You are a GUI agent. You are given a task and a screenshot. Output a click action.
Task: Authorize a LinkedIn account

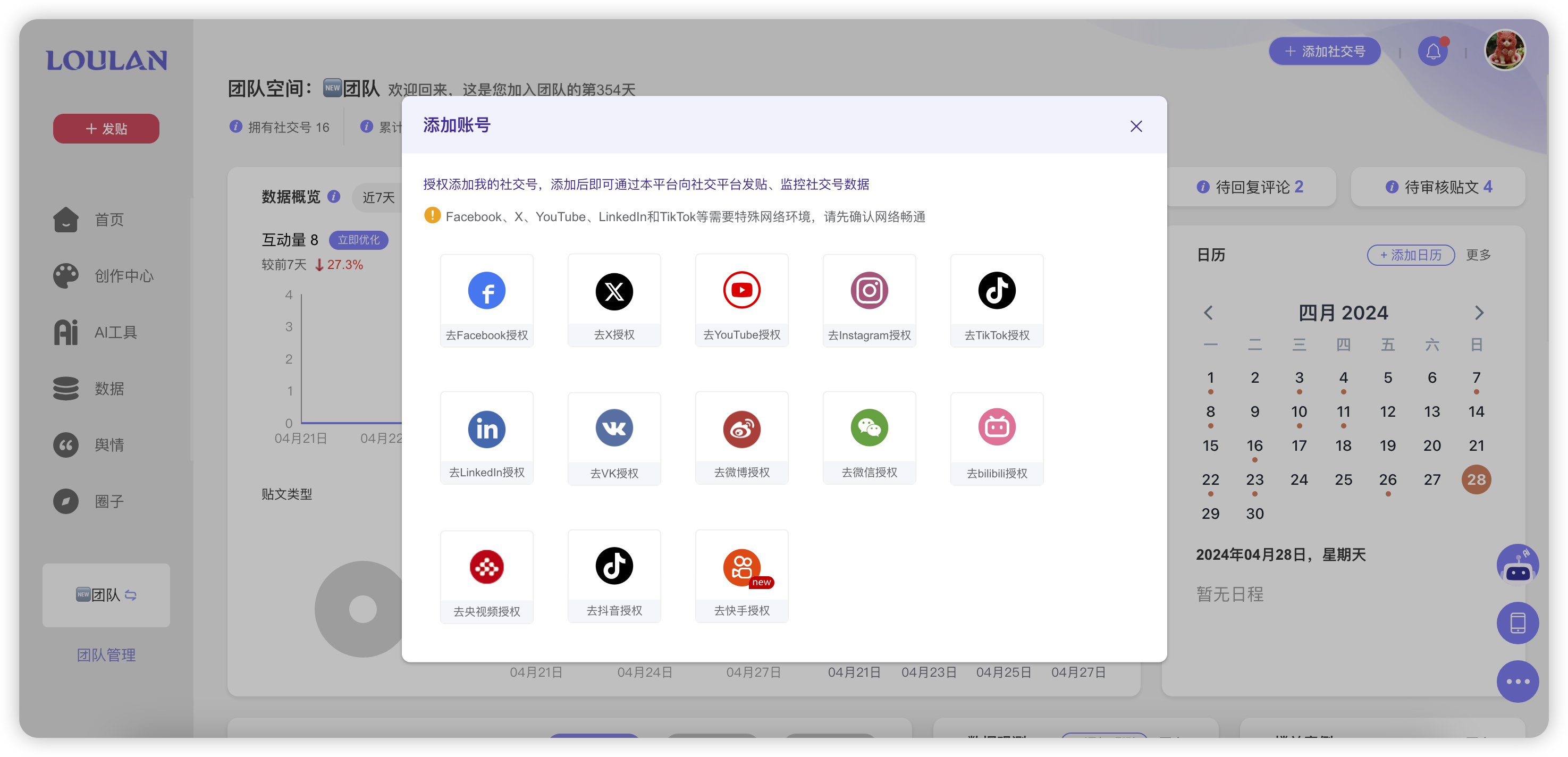[486, 439]
